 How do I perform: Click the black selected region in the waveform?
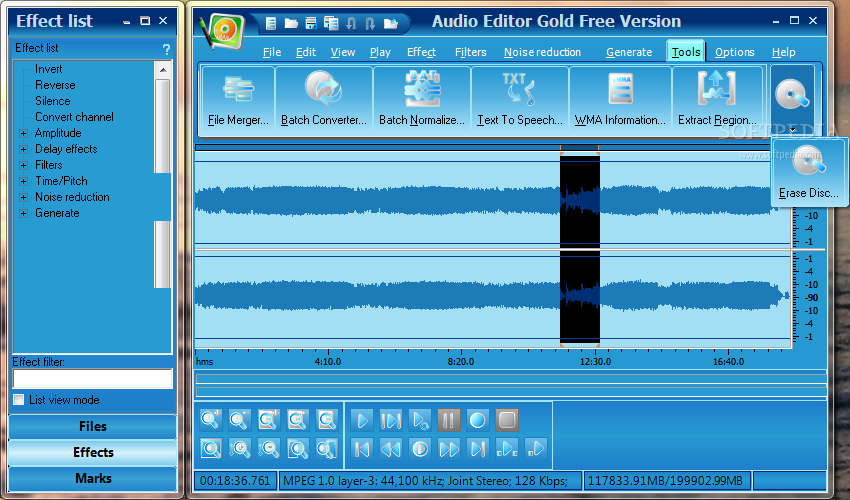[x=579, y=248]
